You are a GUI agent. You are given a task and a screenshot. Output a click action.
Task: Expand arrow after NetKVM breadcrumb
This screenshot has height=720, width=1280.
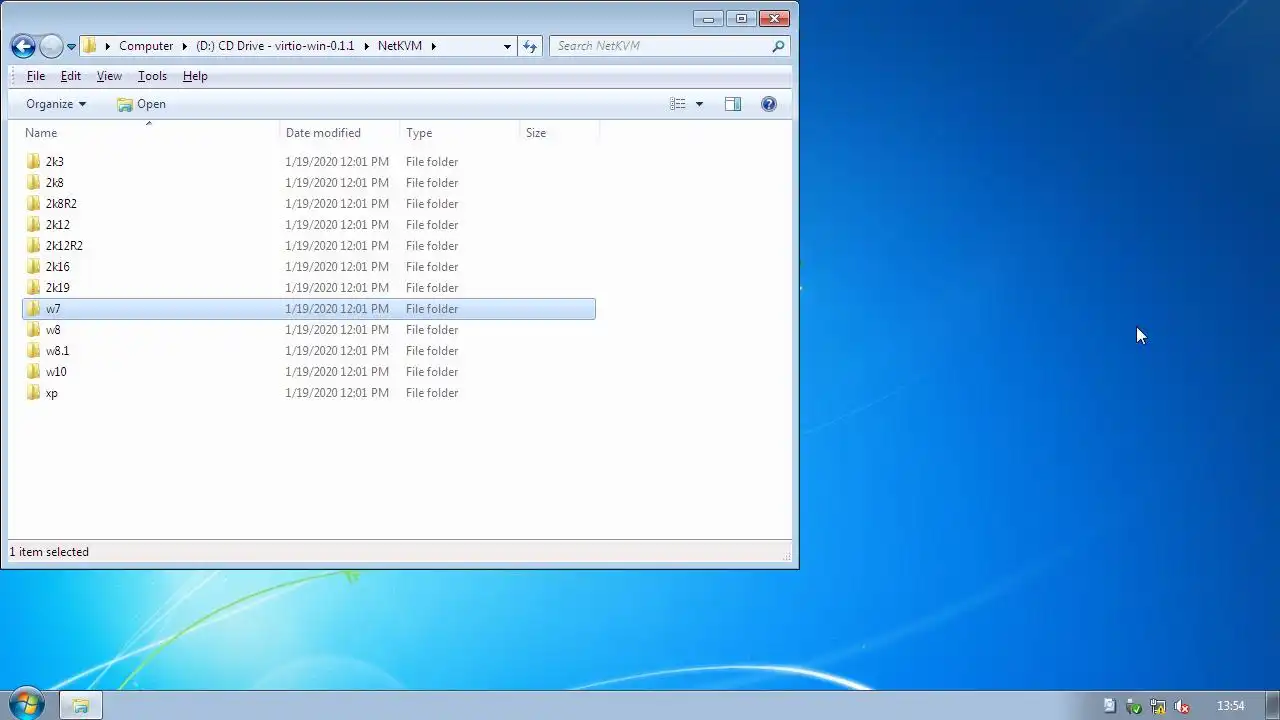[x=433, y=46]
